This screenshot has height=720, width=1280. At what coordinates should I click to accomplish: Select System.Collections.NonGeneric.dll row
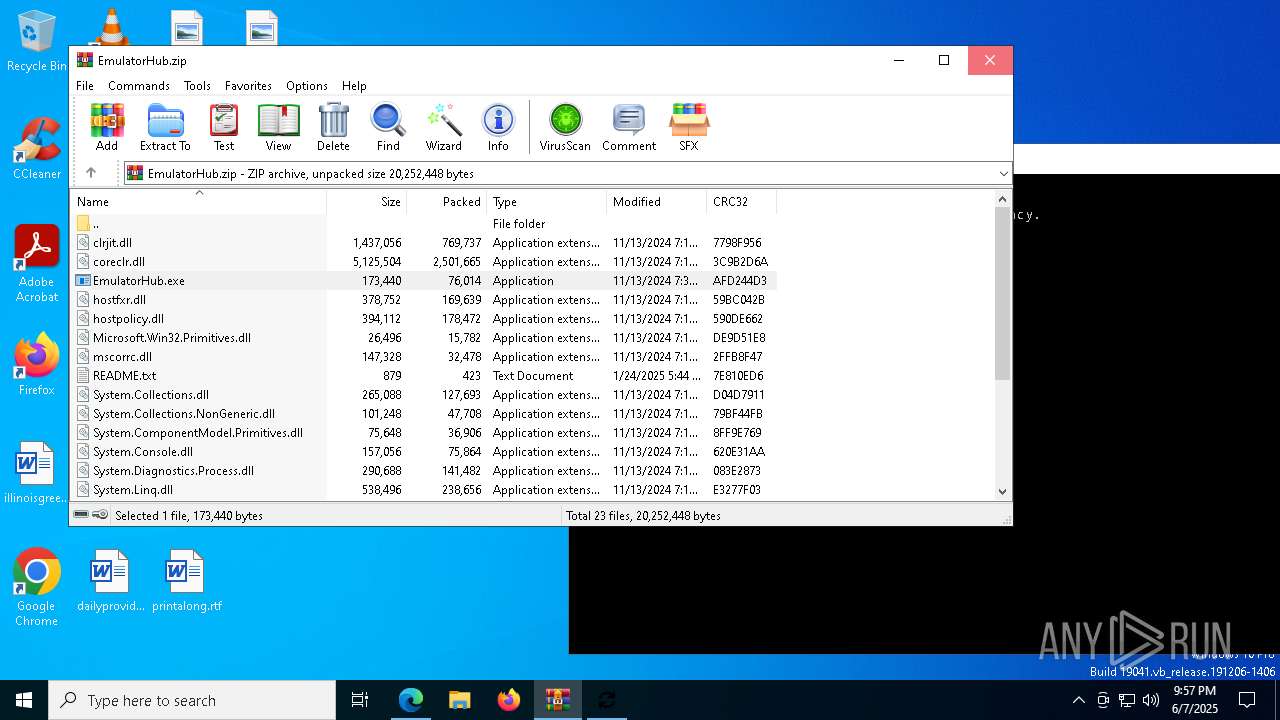point(424,414)
